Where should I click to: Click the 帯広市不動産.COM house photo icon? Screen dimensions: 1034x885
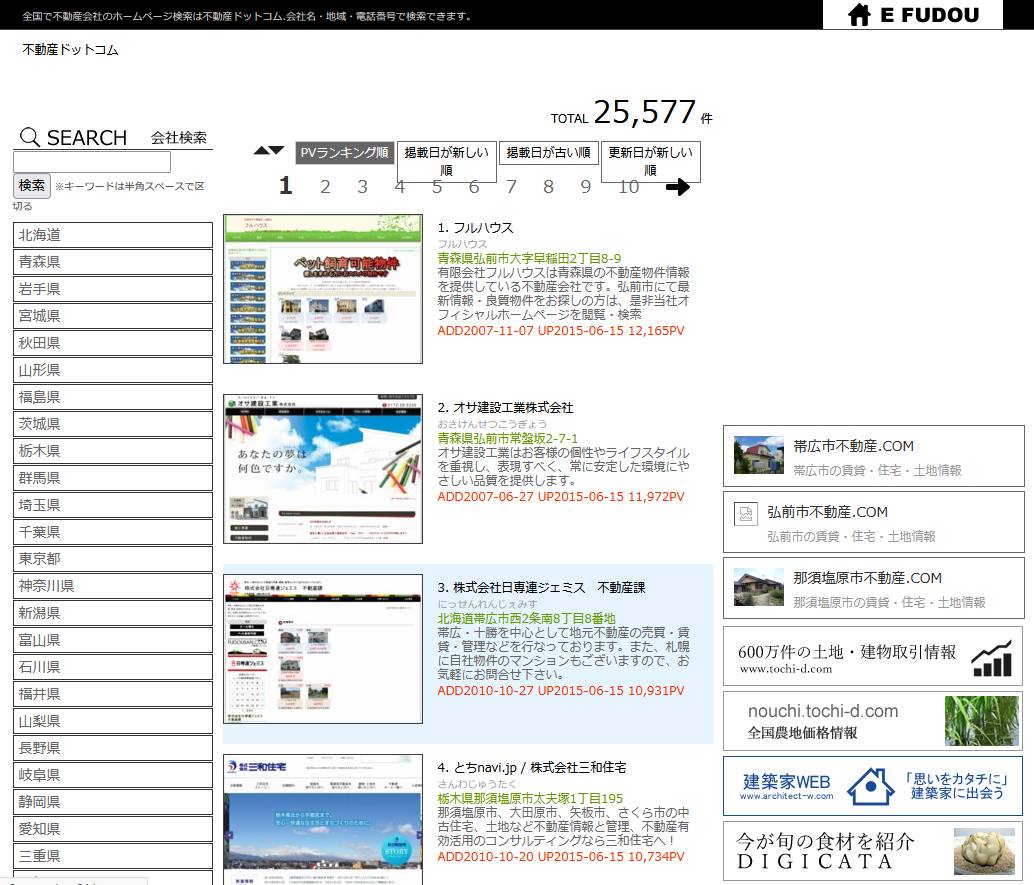click(758, 455)
